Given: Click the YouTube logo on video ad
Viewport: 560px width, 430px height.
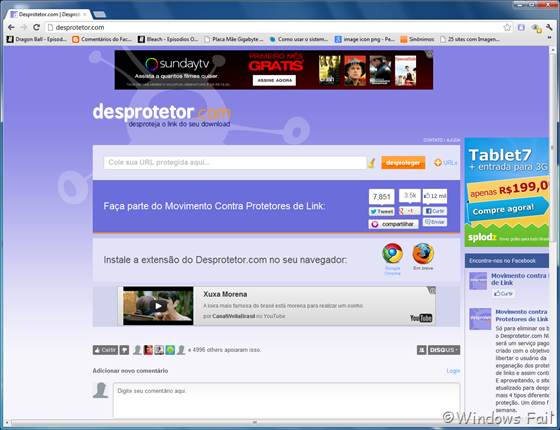Looking at the screenshot, I should tap(421, 318).
